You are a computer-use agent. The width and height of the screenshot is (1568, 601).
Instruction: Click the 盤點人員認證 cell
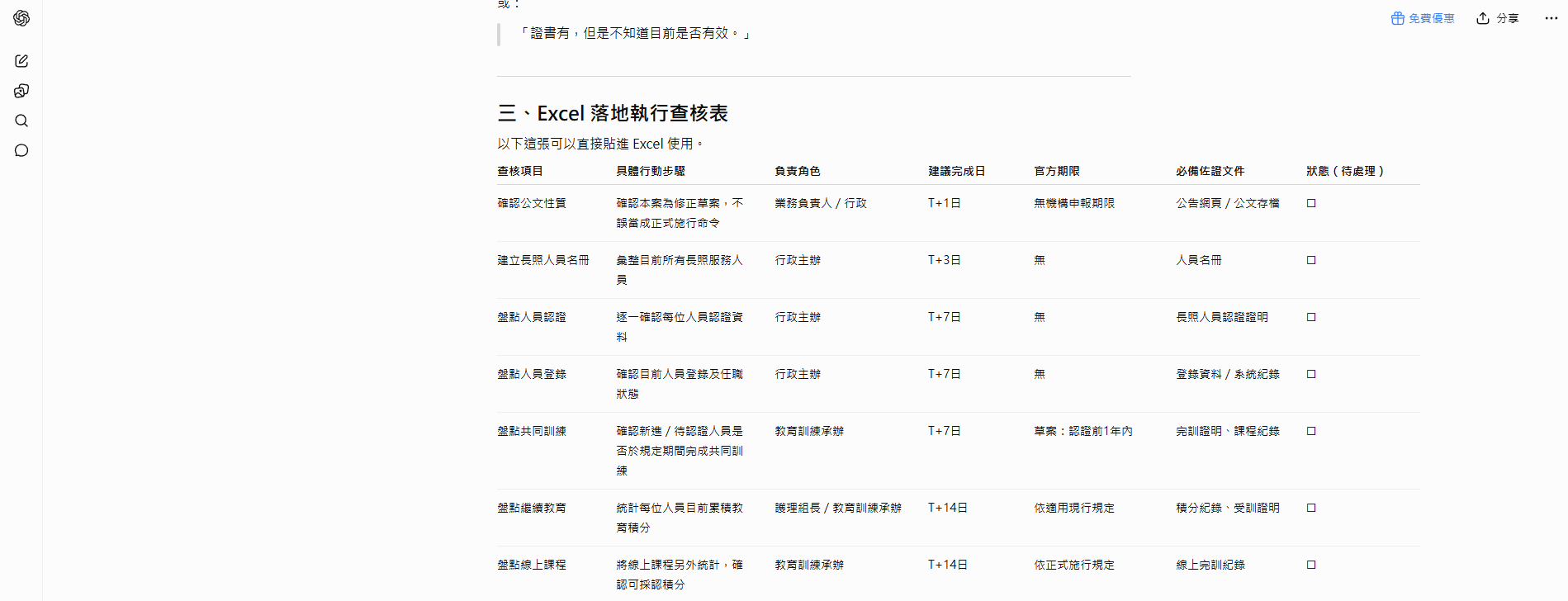532,317
